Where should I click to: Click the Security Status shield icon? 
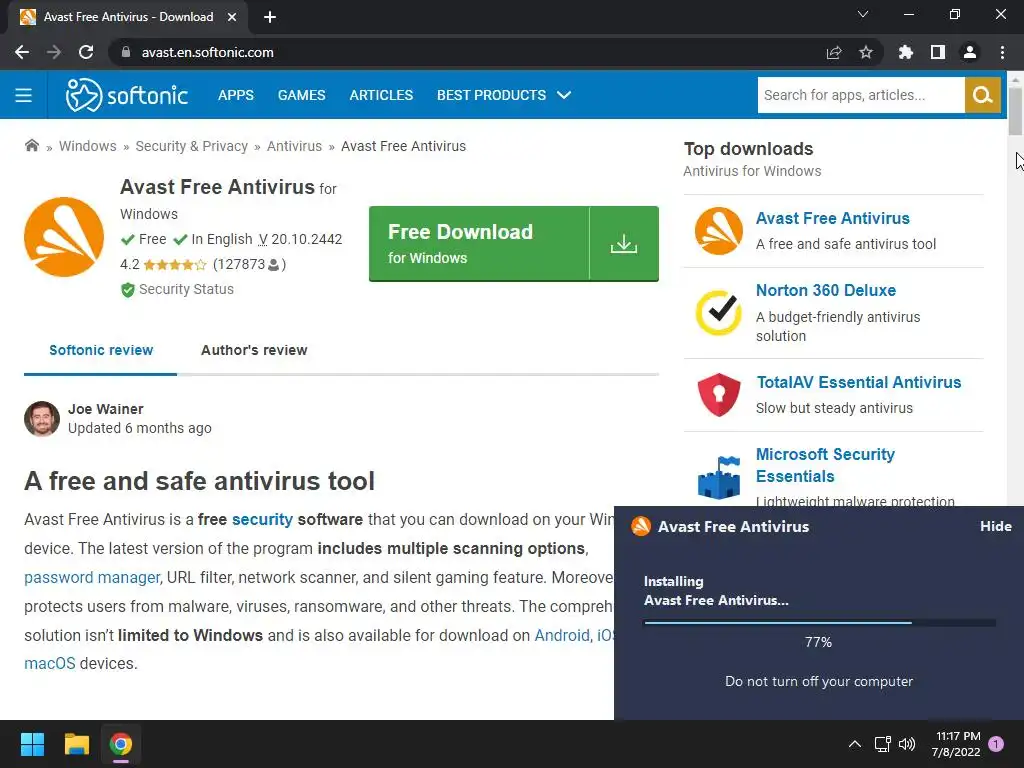point(127,289)
